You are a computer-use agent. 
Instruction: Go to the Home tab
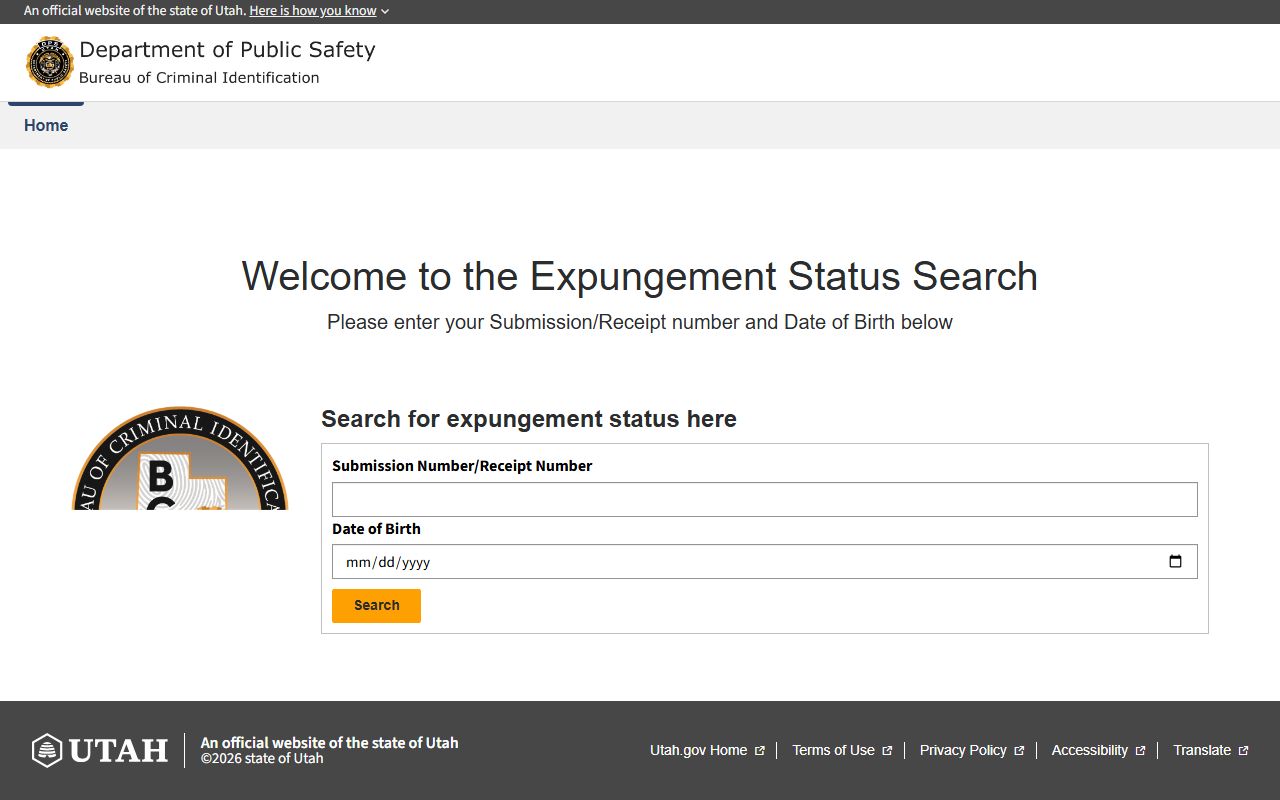(46, 125)
